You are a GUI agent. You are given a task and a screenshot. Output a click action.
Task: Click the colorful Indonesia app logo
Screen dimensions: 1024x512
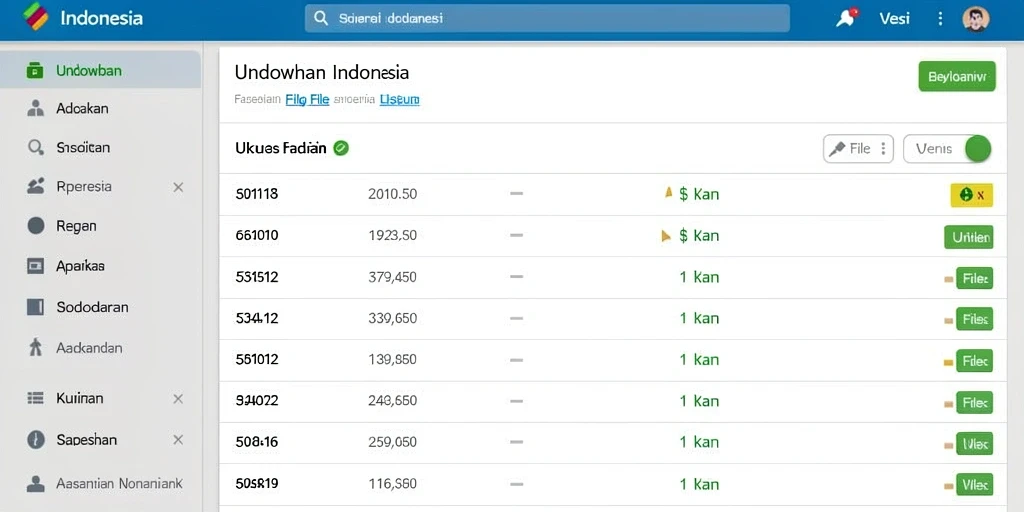tap(35, 17)
